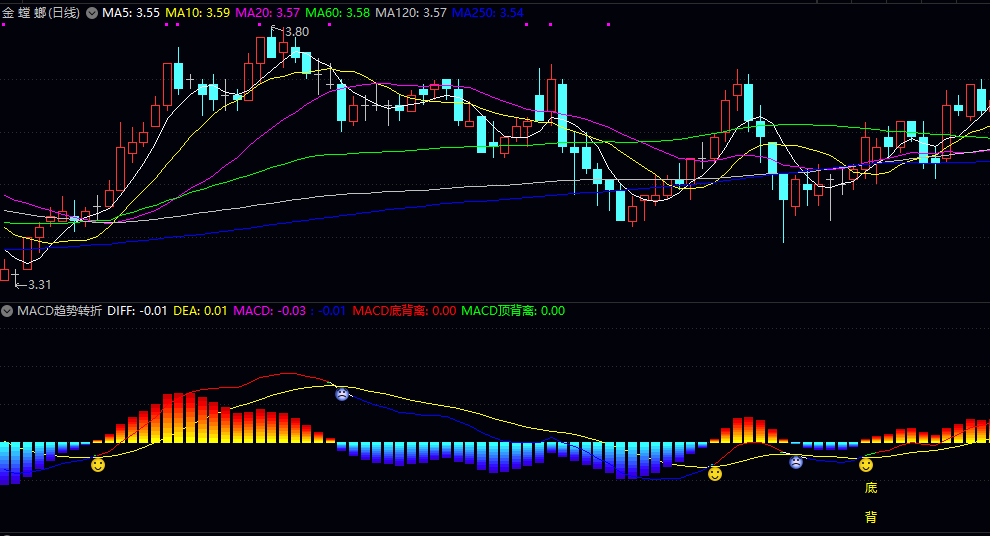This screenshot has width=990, height=536.
Task: Click the MACD顶背离 value label
Action: [x=512, y=311]
